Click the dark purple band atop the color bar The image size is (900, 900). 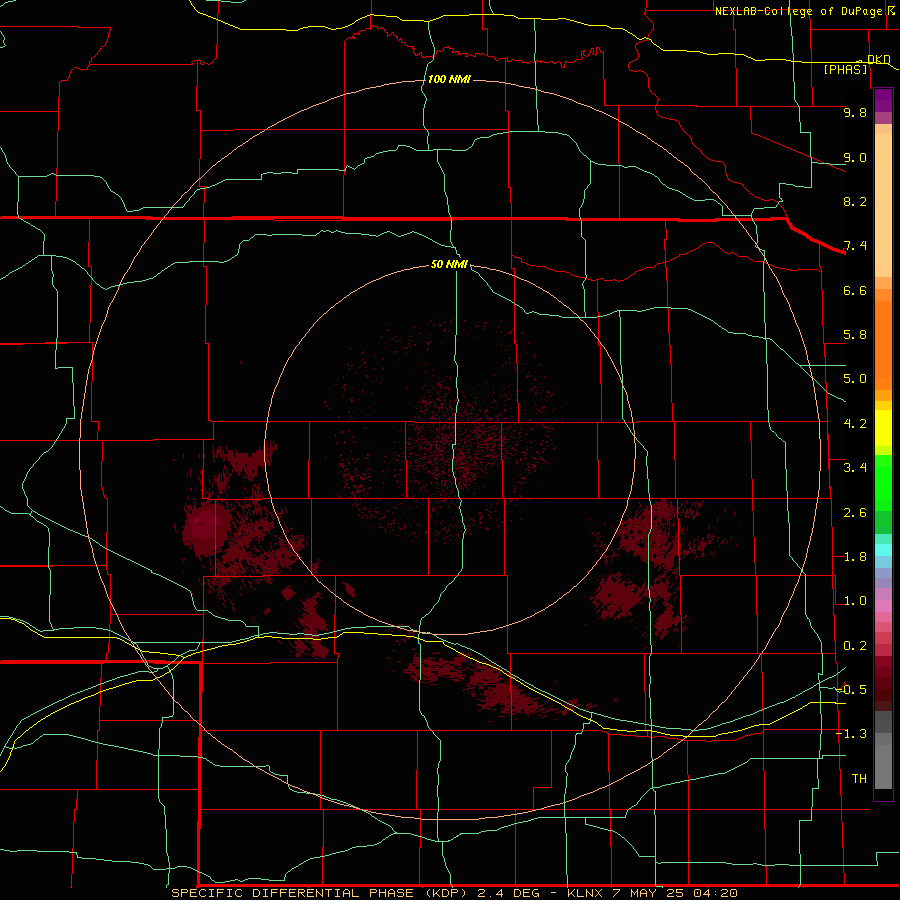(x=883, y=100)
